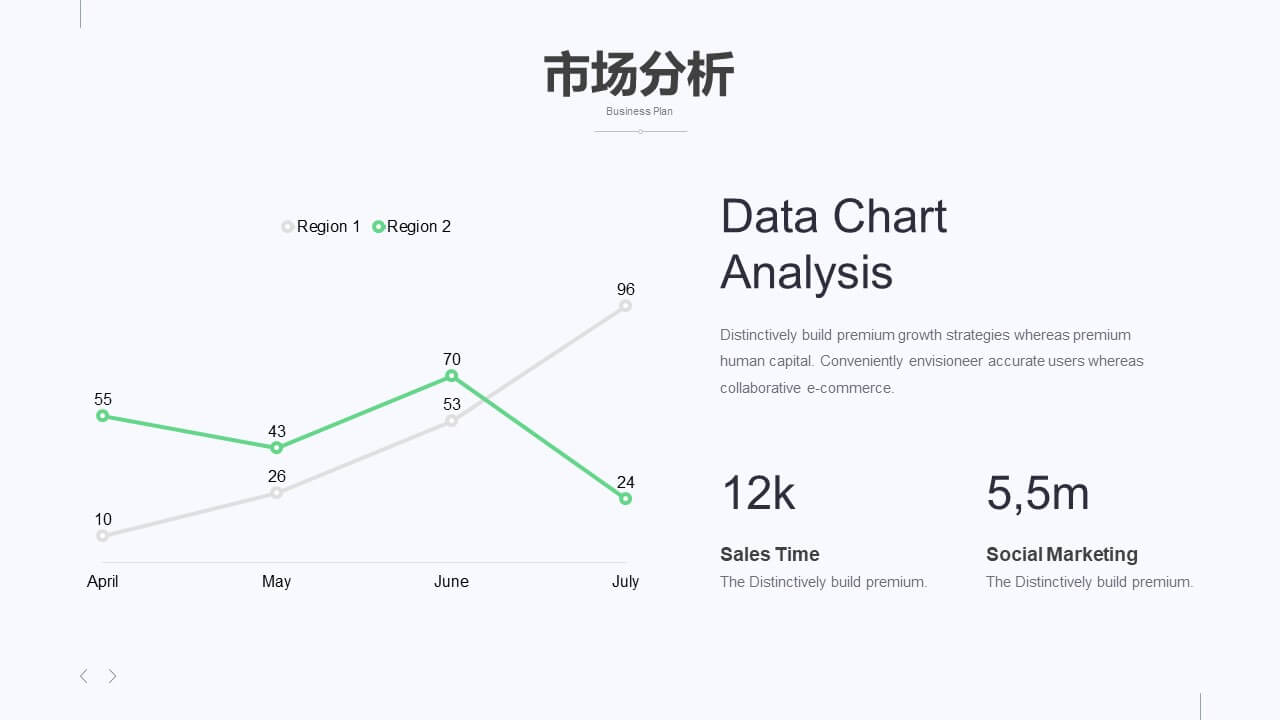Click the previous slide left chevron

[x=83, y=676]
